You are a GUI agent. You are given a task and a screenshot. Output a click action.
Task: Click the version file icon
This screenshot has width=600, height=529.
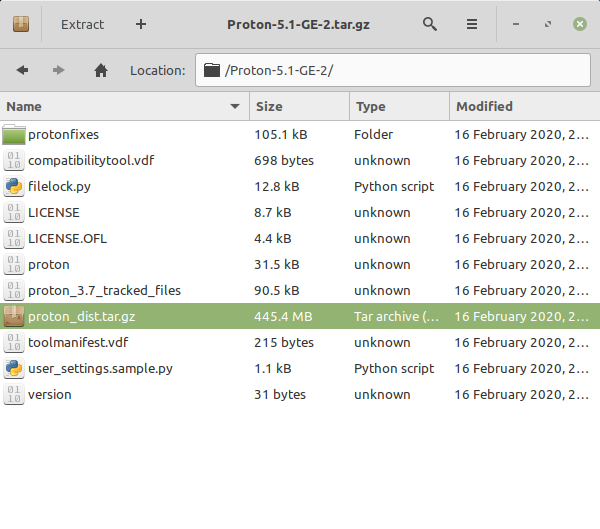pyautogui.click(x=14, y=394)
